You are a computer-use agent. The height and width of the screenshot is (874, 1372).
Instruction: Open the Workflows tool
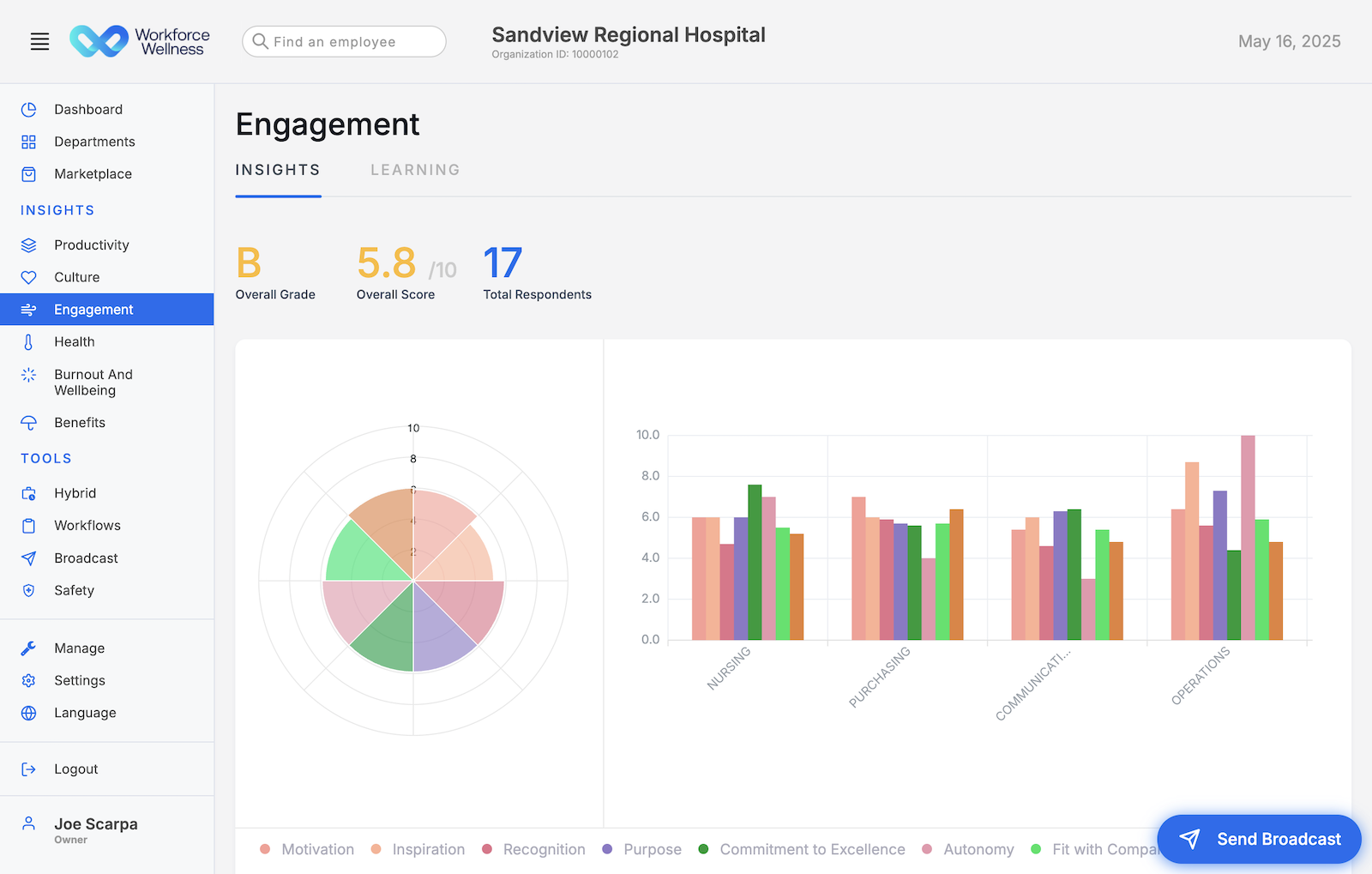(88, 525)
